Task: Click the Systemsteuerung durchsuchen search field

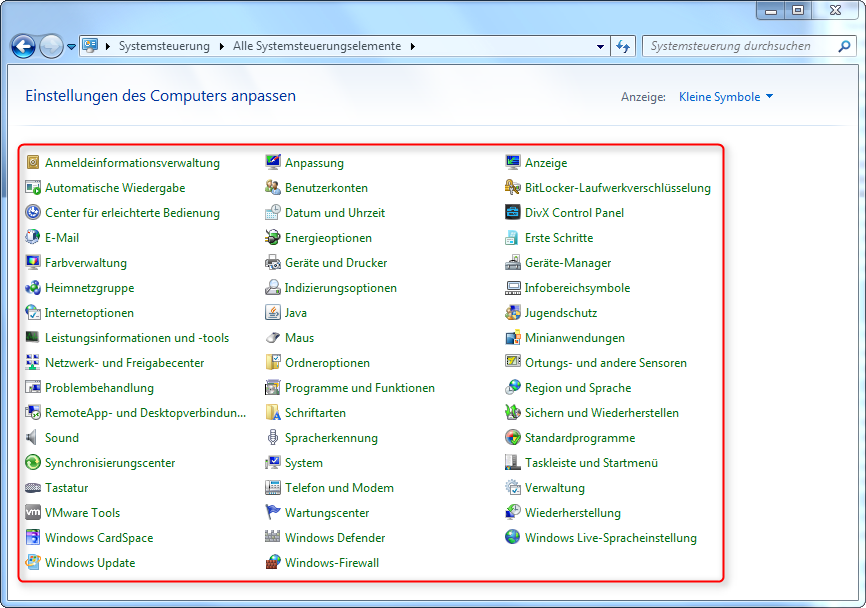Action: tap(740, 46)
